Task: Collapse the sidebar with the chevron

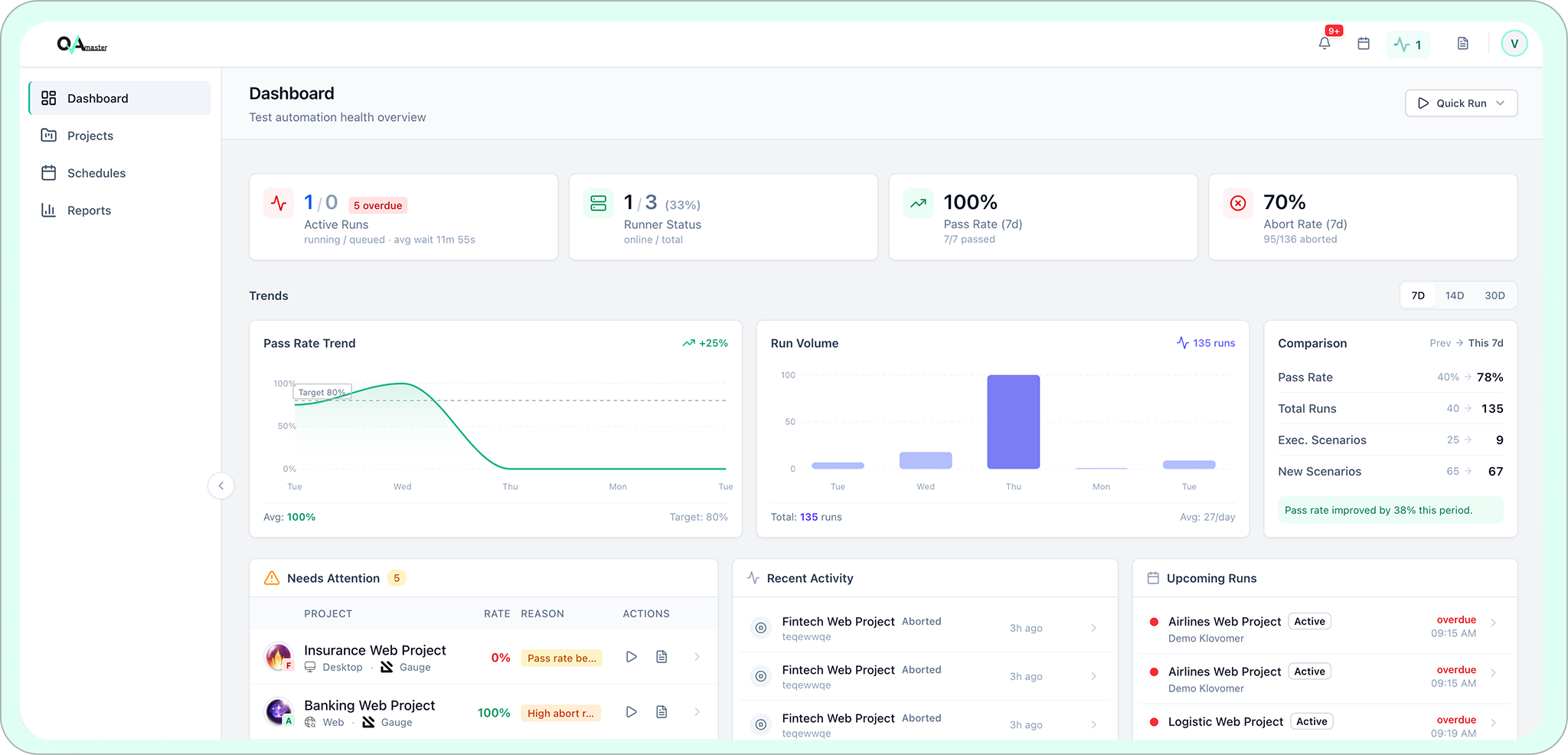Action: coord(221,485)
